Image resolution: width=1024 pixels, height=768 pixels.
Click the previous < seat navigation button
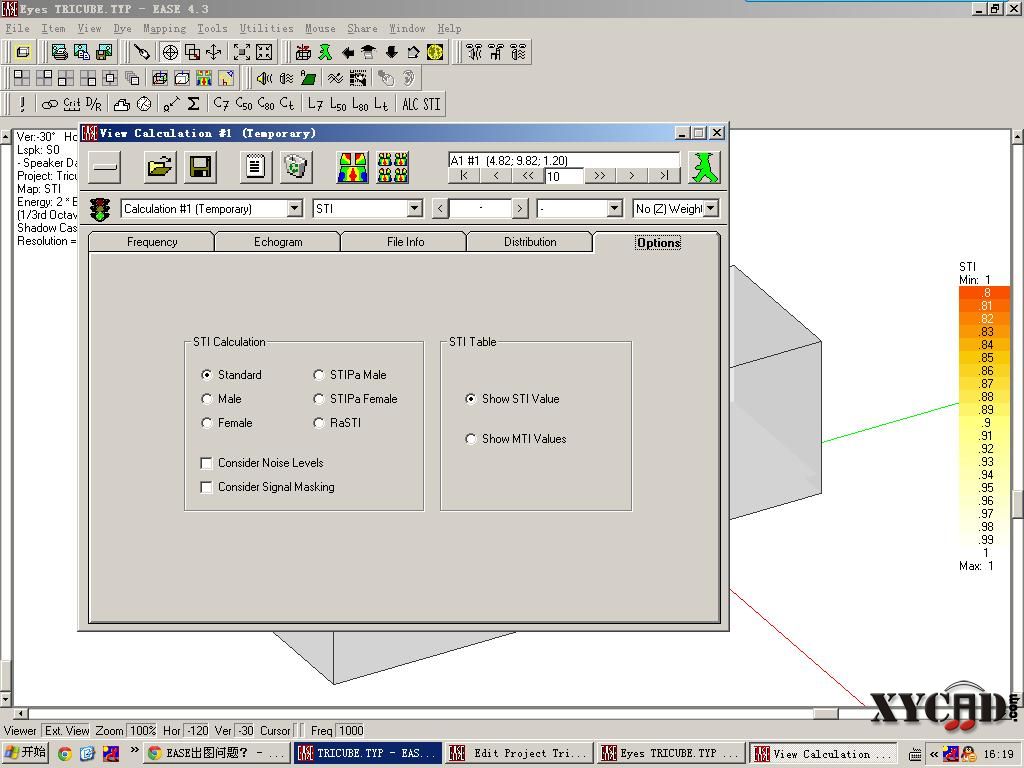[x=496, y=176]
